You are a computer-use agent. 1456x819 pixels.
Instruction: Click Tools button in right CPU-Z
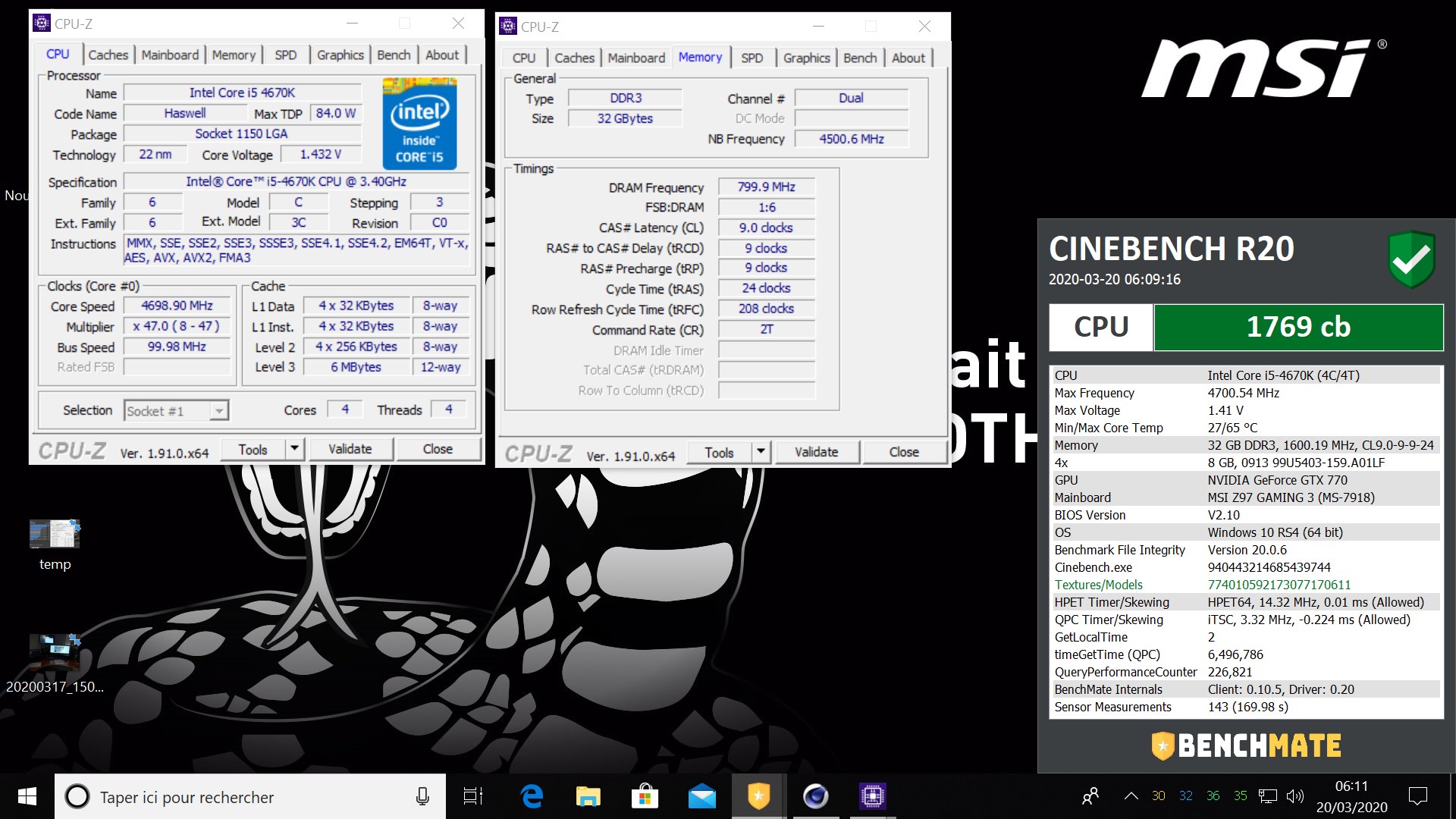click(x=720, y=452)
